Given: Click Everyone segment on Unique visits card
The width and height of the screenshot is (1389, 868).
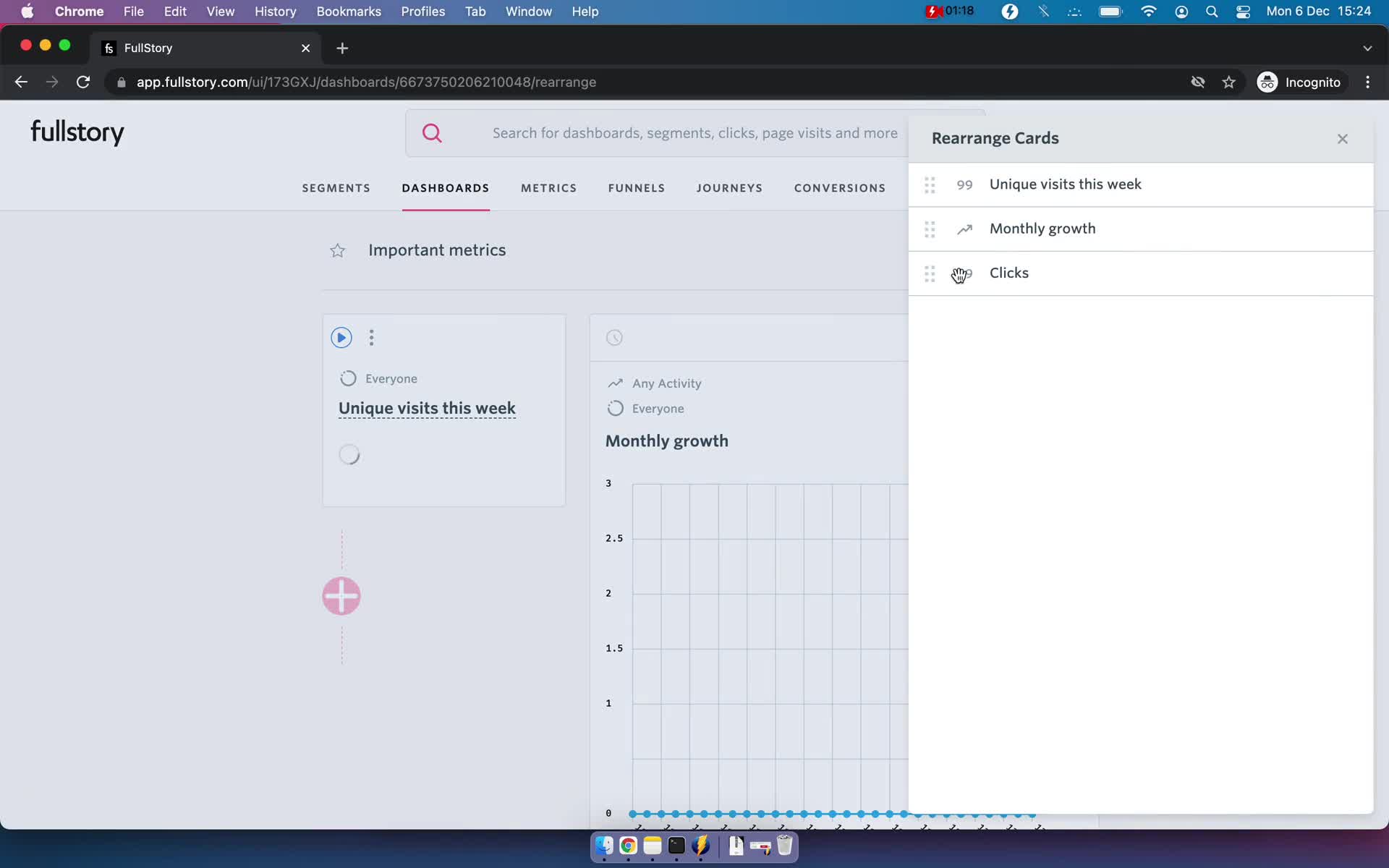Looking at the screenshot, I should (x=391, y=379).
